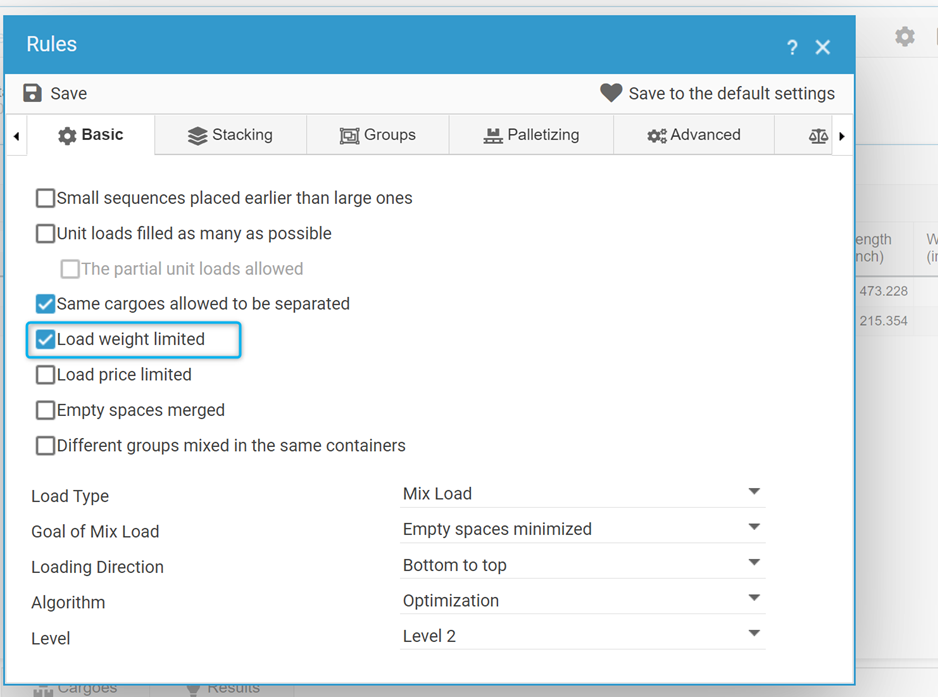938x697 pixels.
Task: Toggle The partial unit loads allowed checkbox
Action: 70,269
